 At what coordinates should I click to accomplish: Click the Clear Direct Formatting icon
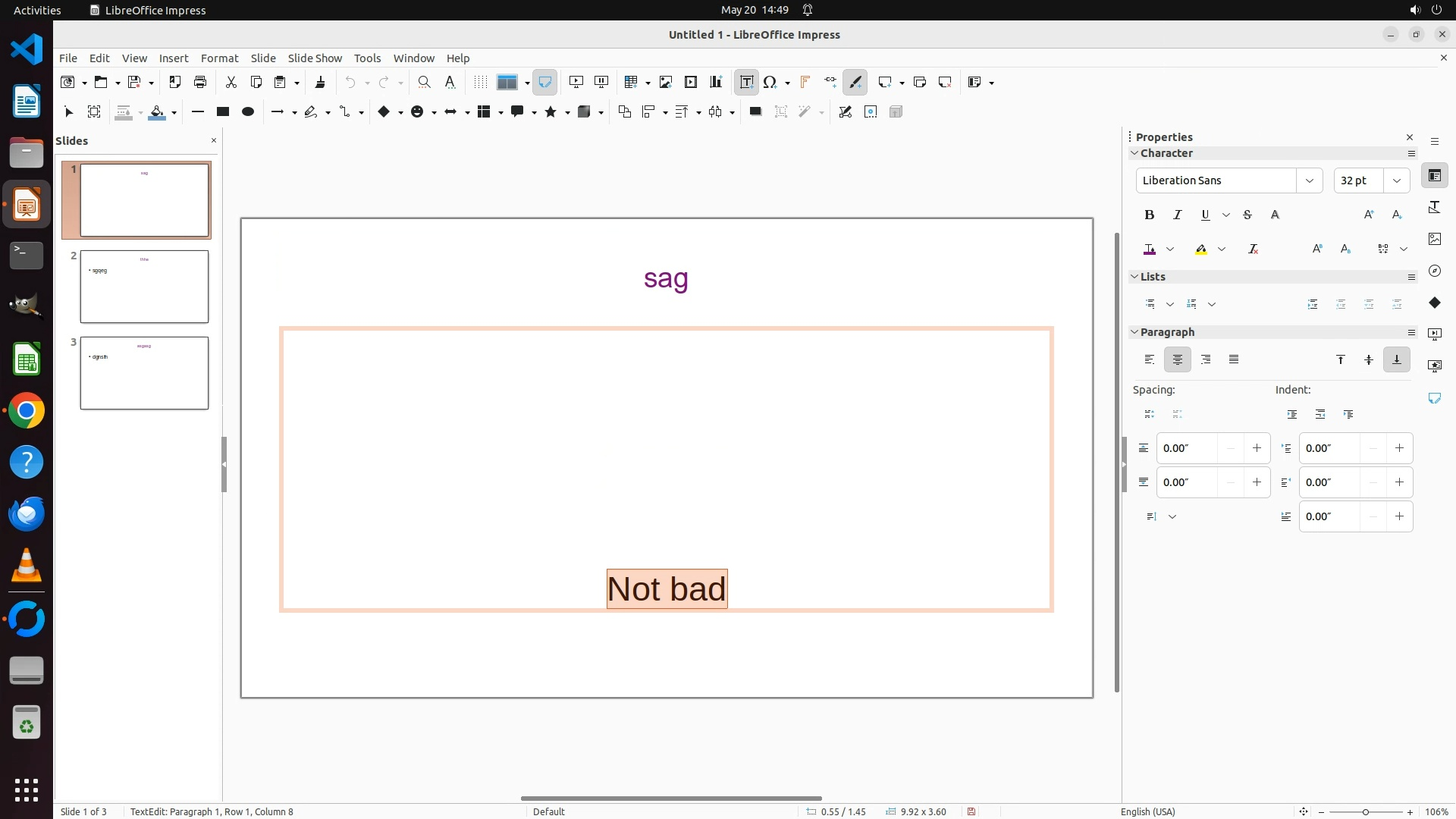(1253, 249)
